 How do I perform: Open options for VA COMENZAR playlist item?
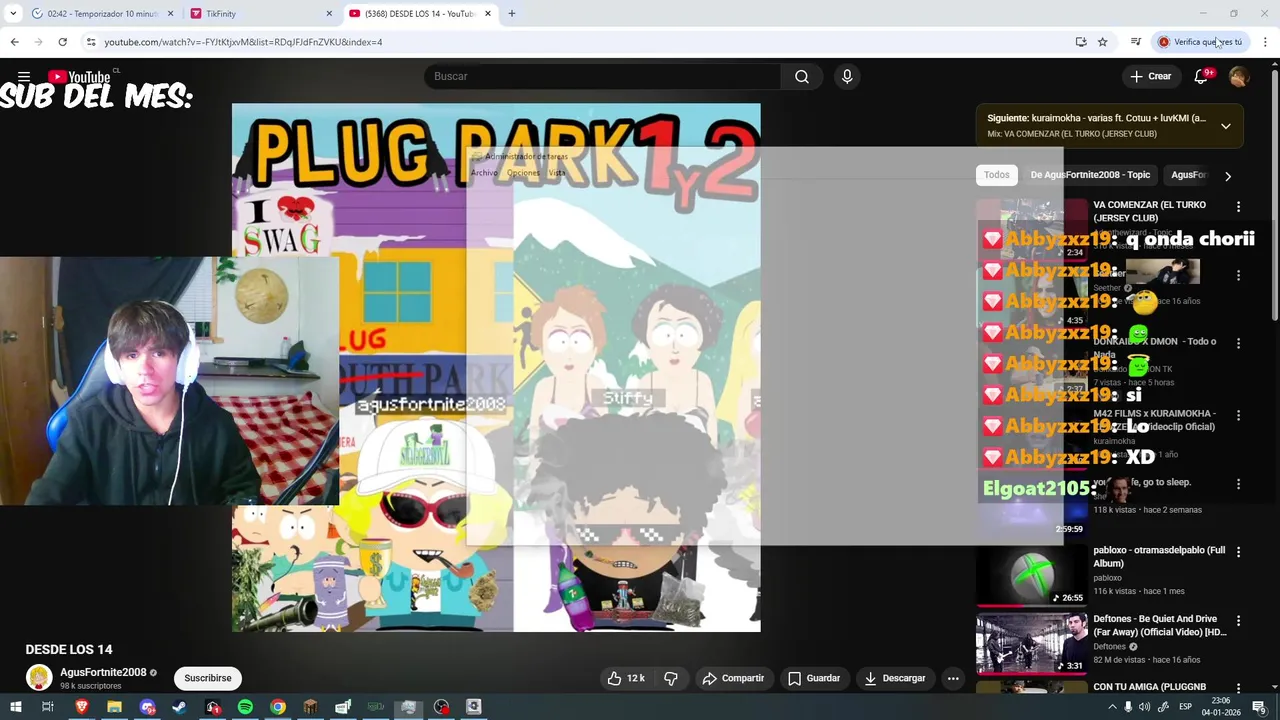click(x=1238, y=207)
